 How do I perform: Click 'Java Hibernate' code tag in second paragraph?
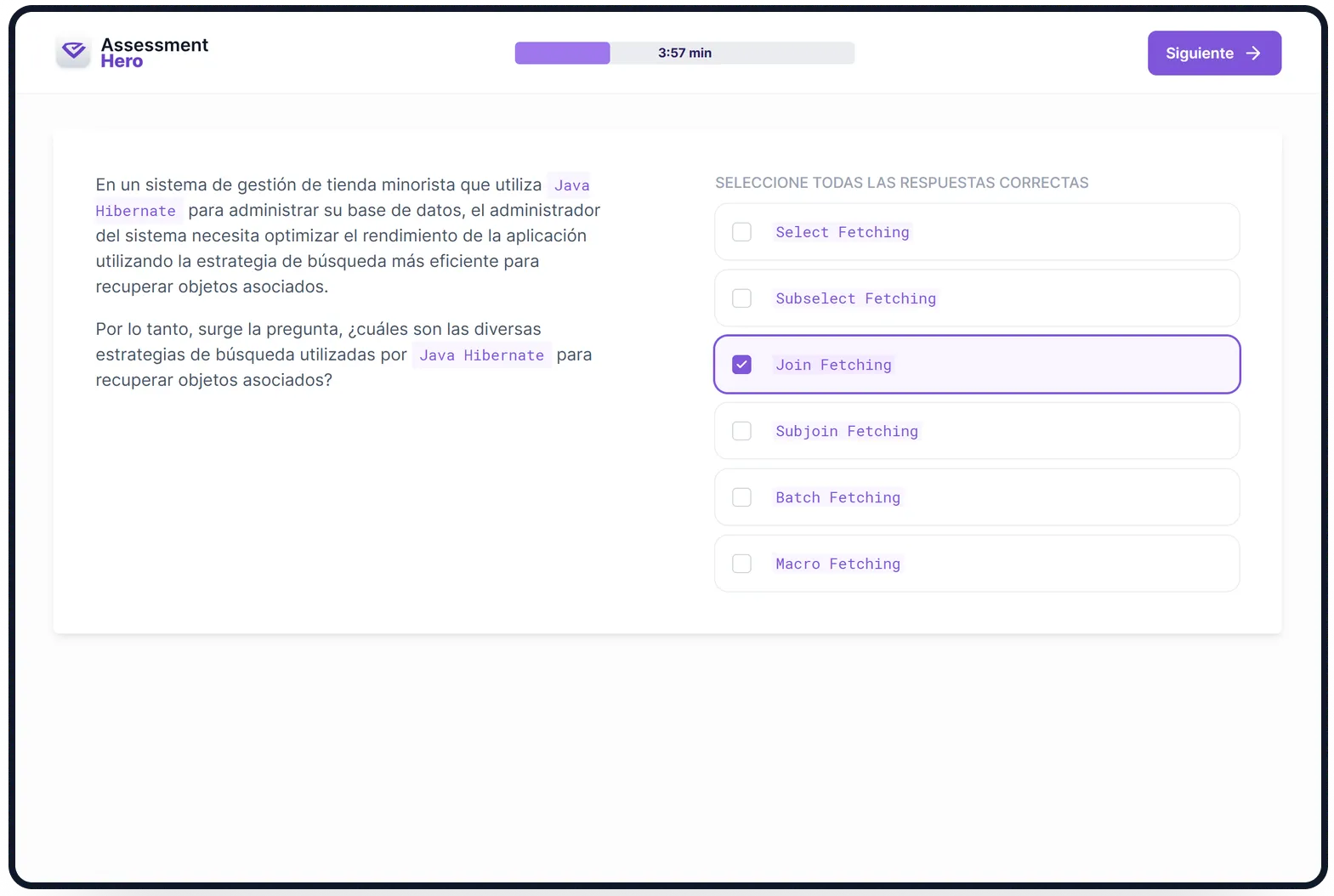pyautogui.click(x=481, y=355)
